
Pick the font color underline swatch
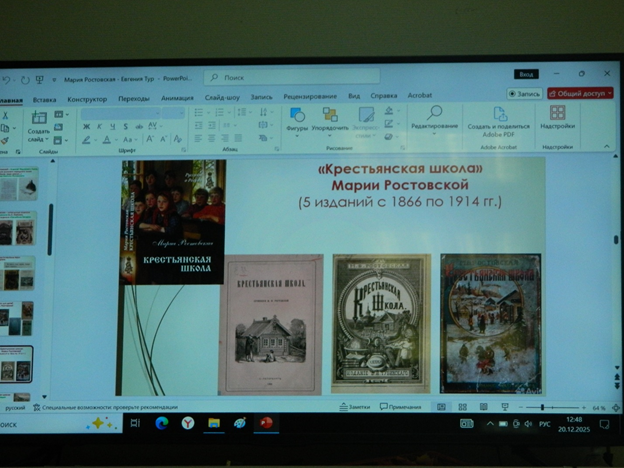106,139
